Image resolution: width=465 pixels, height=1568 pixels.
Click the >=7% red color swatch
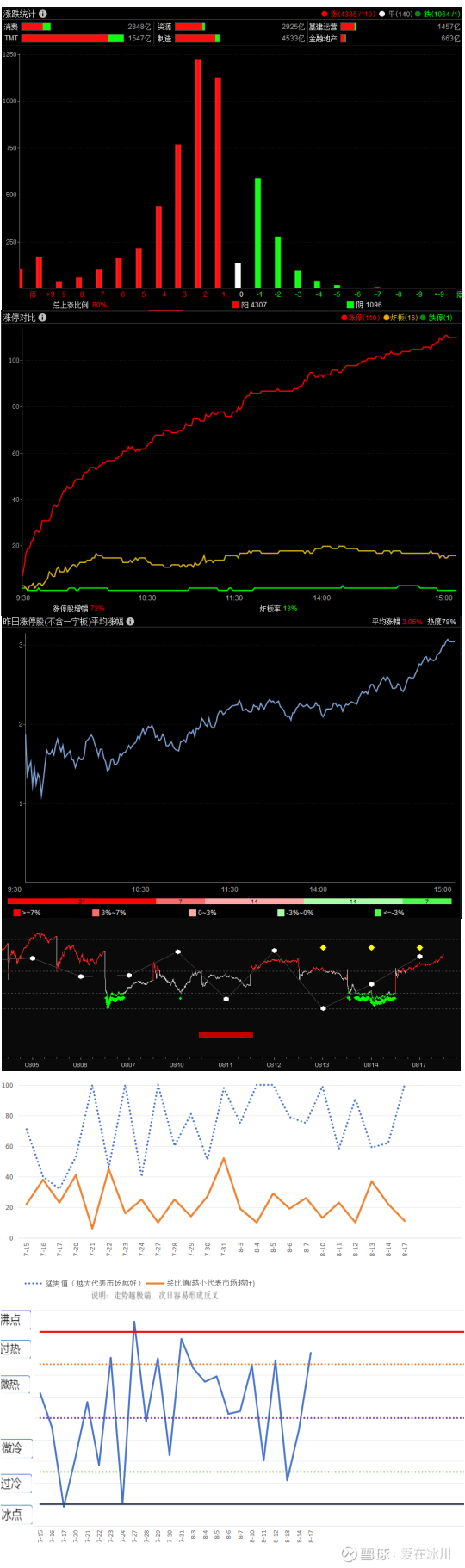[16, 913]
